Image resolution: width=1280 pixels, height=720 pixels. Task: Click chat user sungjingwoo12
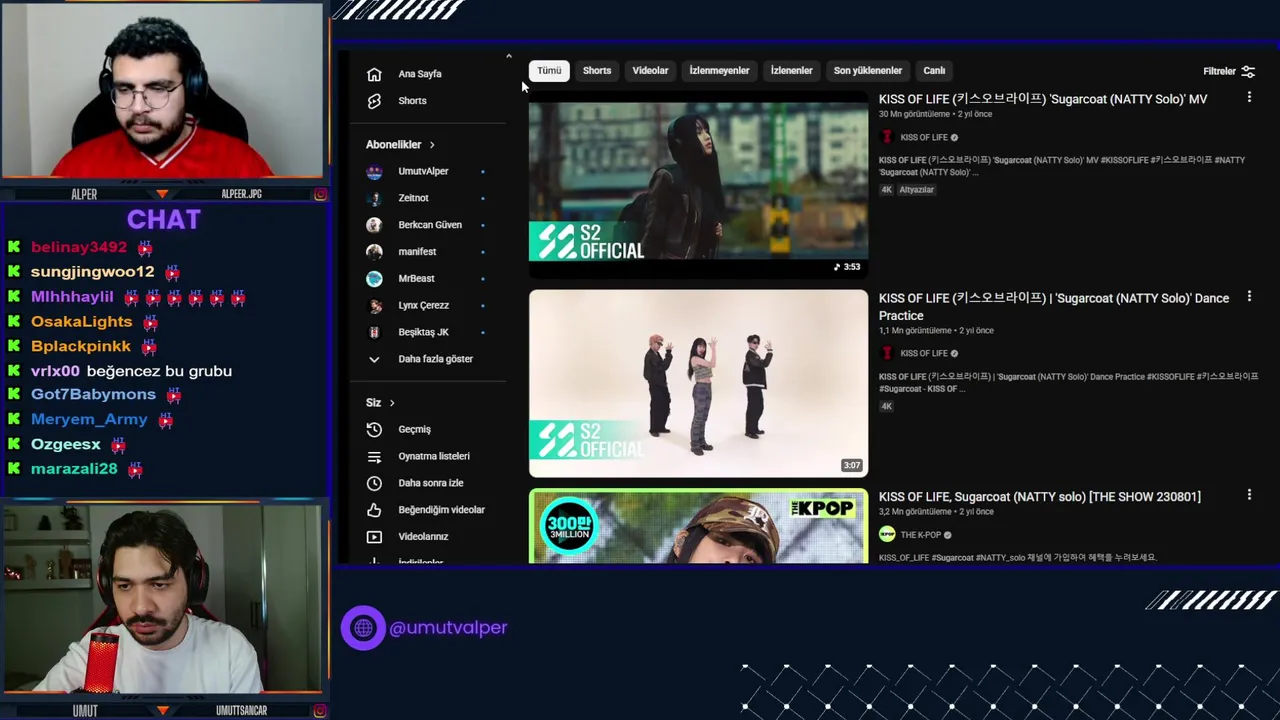point(93,272)
